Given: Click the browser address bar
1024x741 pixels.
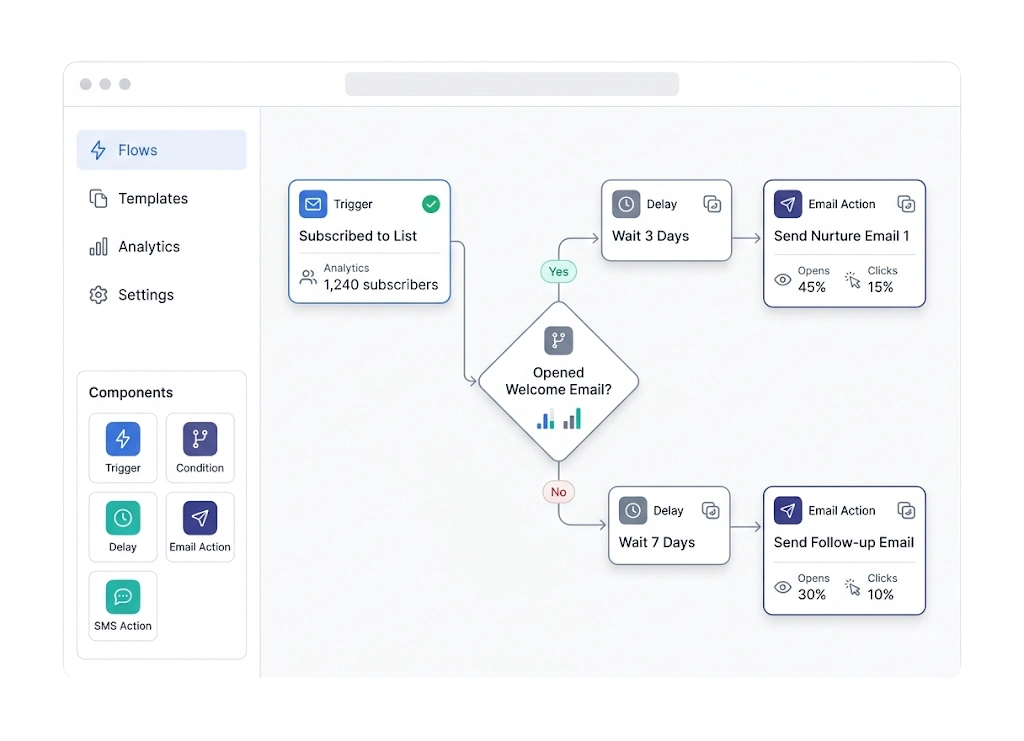Looking at the screenshot, I should pos(512,84).
